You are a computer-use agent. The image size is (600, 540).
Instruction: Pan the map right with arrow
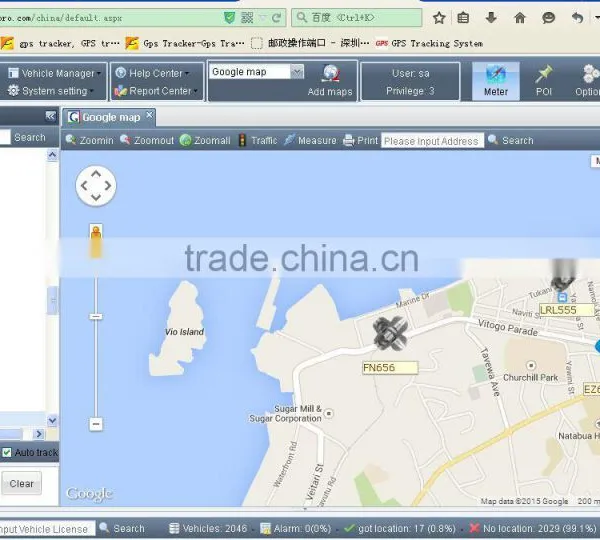pyautogui.click(x=108, y=186)
